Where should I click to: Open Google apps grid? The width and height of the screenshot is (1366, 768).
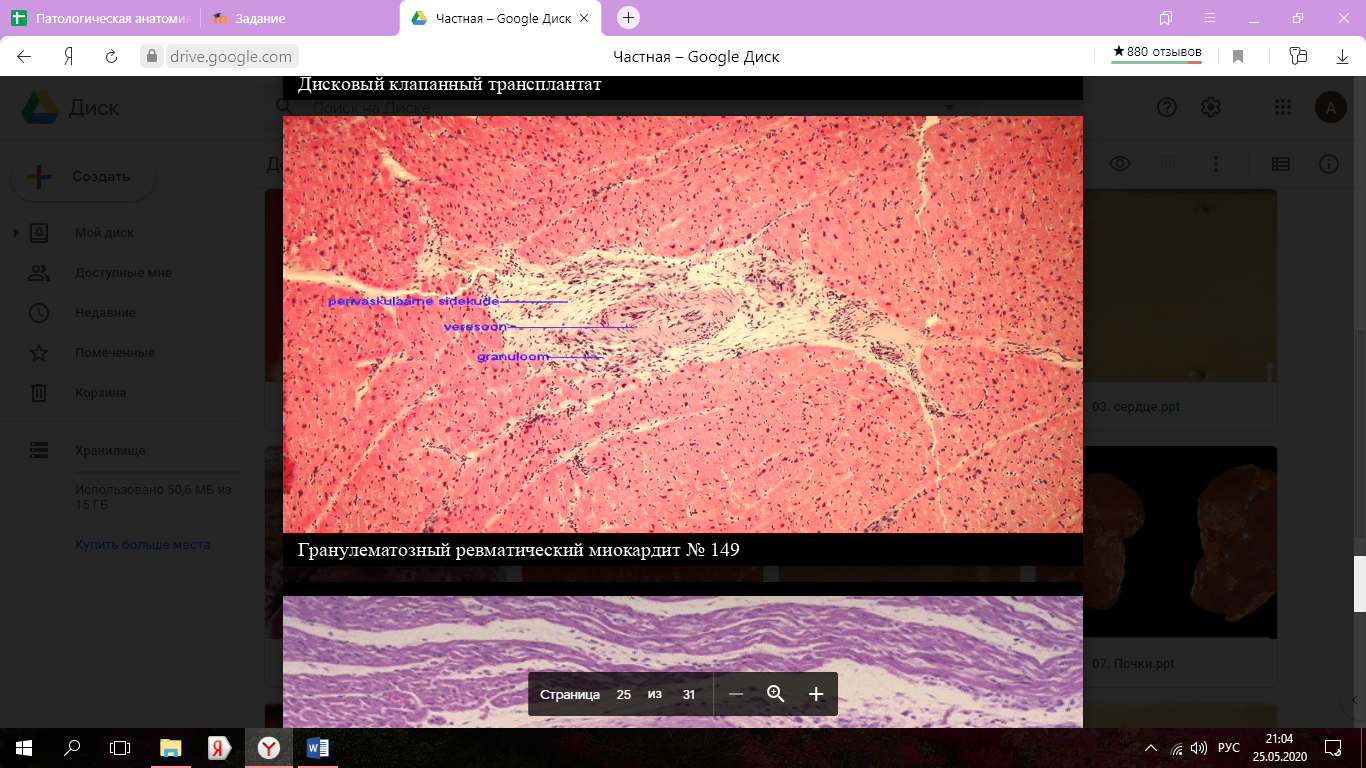[1283, 107]
